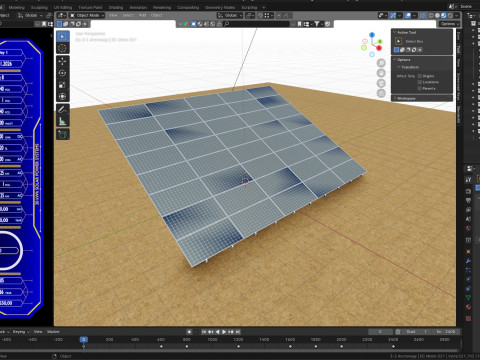480x360 pixels.
Task: Click the blue Z axis on navigation gizmo
Action: pos(372,35)
